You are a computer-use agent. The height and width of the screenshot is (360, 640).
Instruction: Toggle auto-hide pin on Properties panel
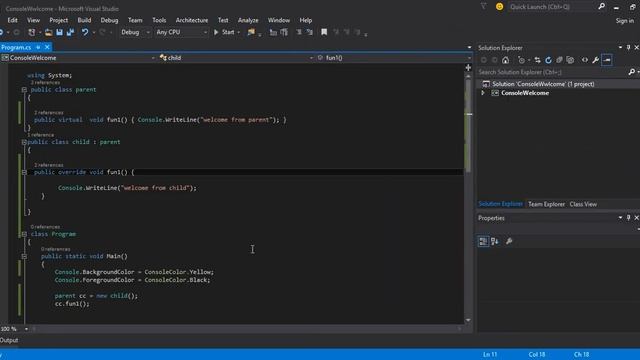[629, 218]
